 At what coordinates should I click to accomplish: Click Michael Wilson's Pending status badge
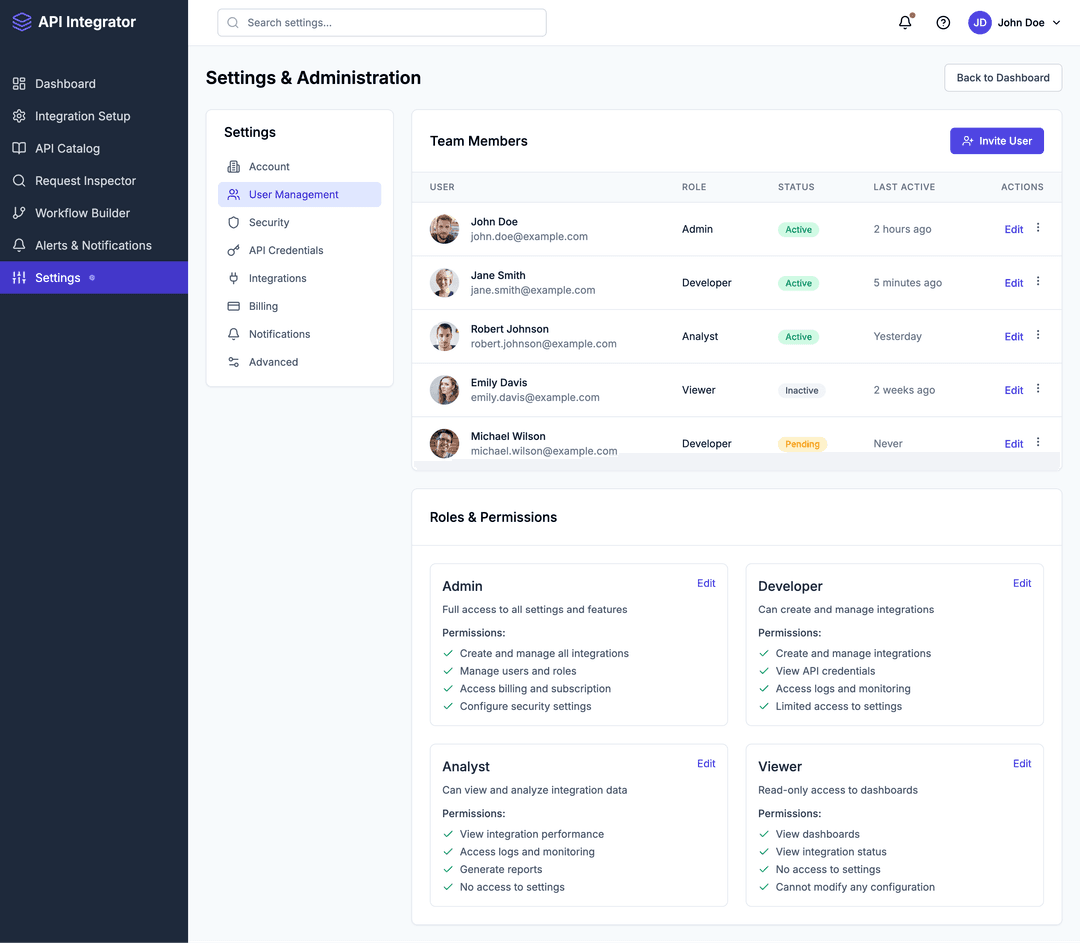tap(802, 443)
